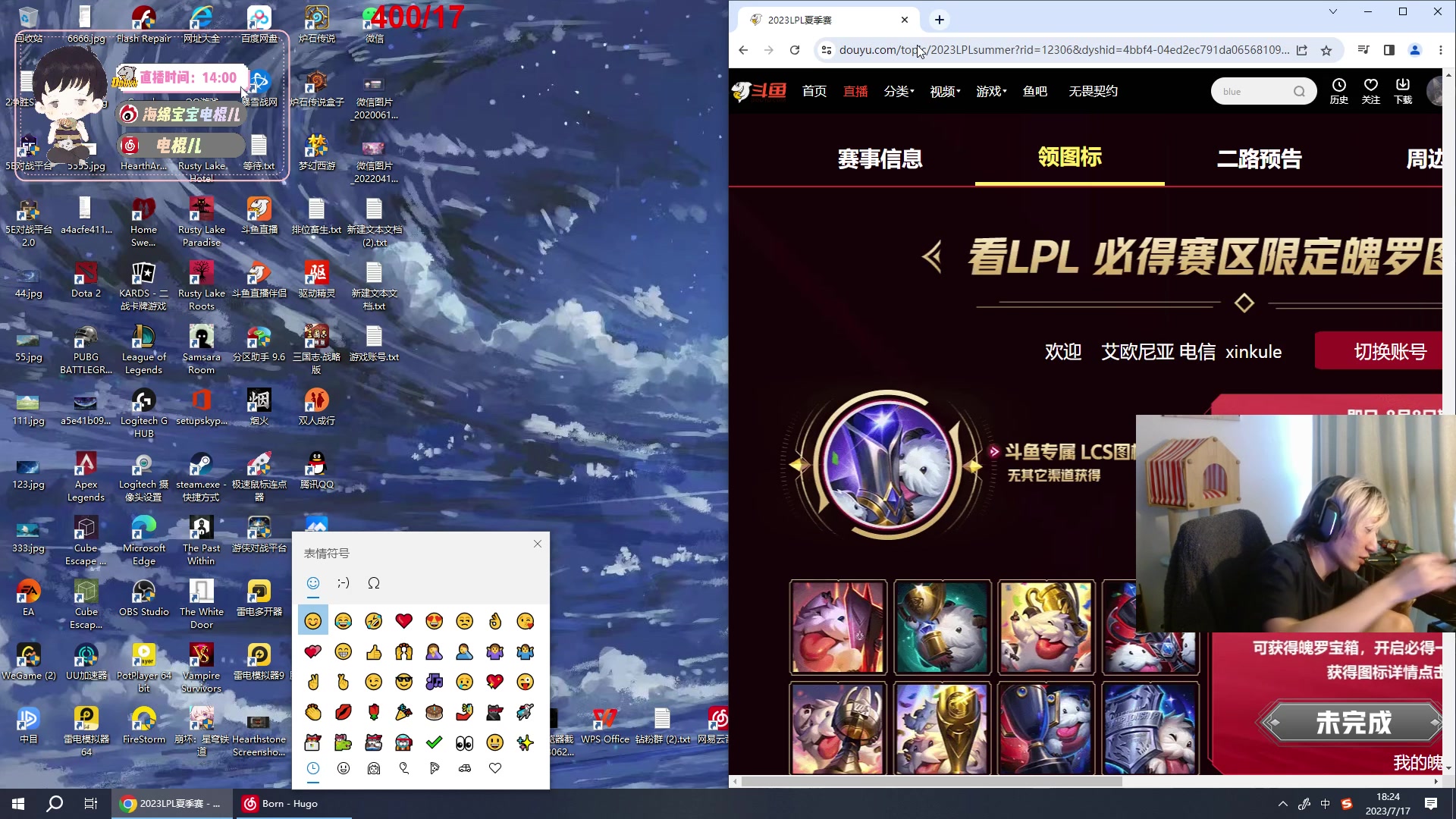Viewport: 1456px width, 819px height.
Task: Bookmark this page with the star icon
Action: click(x=1326, y=50)
